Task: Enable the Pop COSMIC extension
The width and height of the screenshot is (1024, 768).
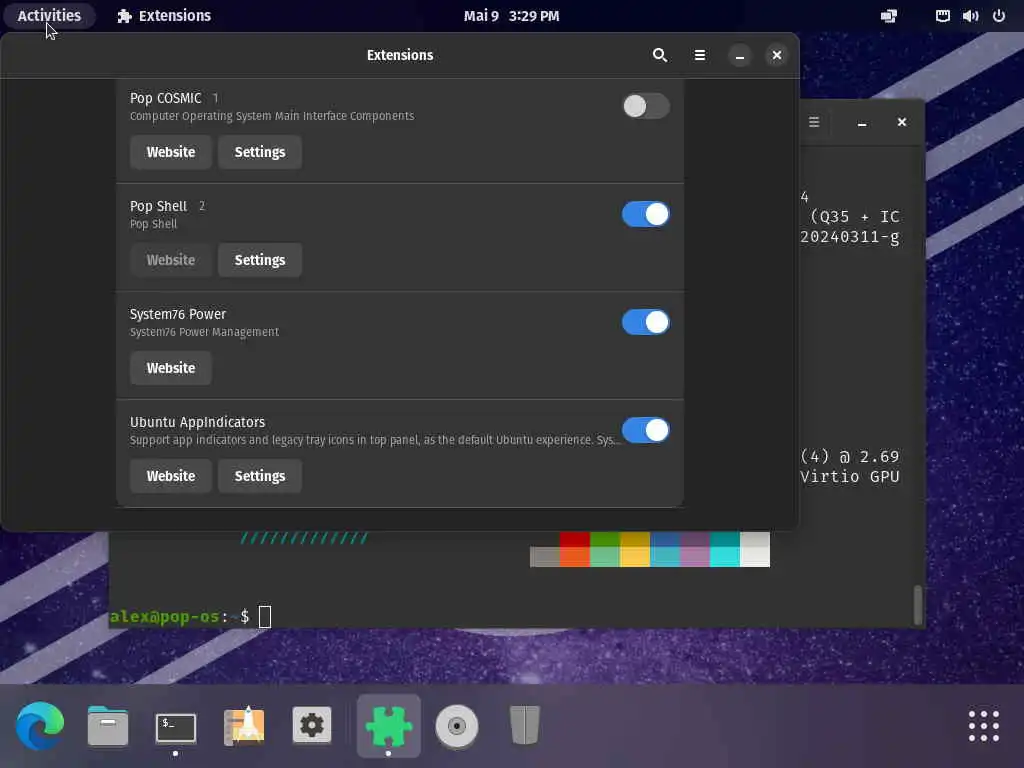Action: click(645, 106)
